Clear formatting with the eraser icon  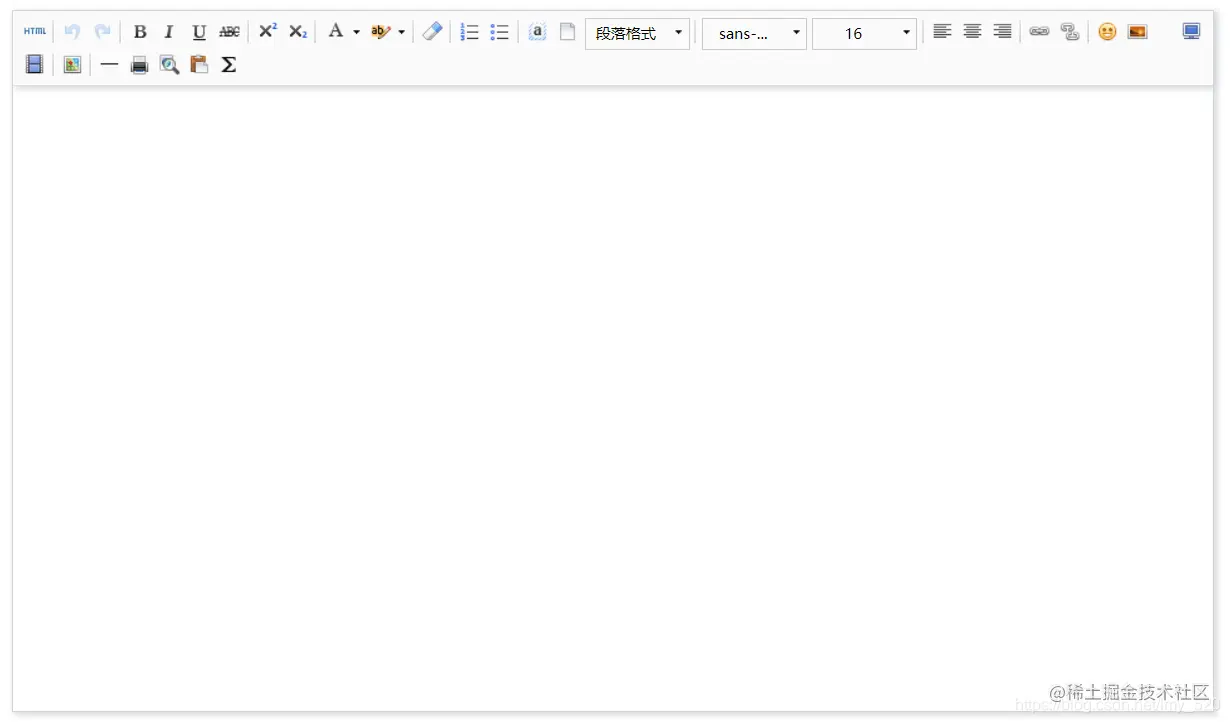(x=432, y=31)
